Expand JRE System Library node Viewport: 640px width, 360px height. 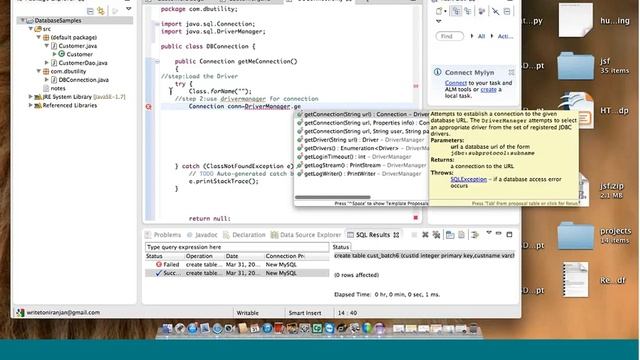coord(31,97)
